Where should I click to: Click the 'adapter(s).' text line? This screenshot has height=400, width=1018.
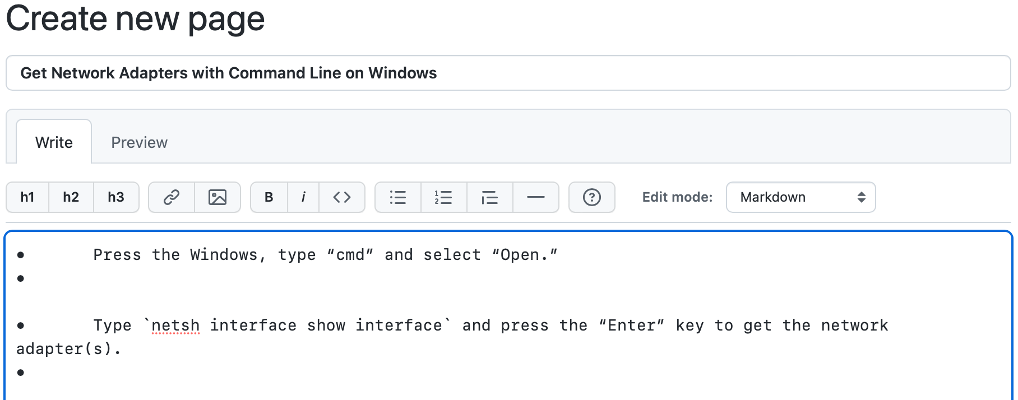(x=69, y=349)
